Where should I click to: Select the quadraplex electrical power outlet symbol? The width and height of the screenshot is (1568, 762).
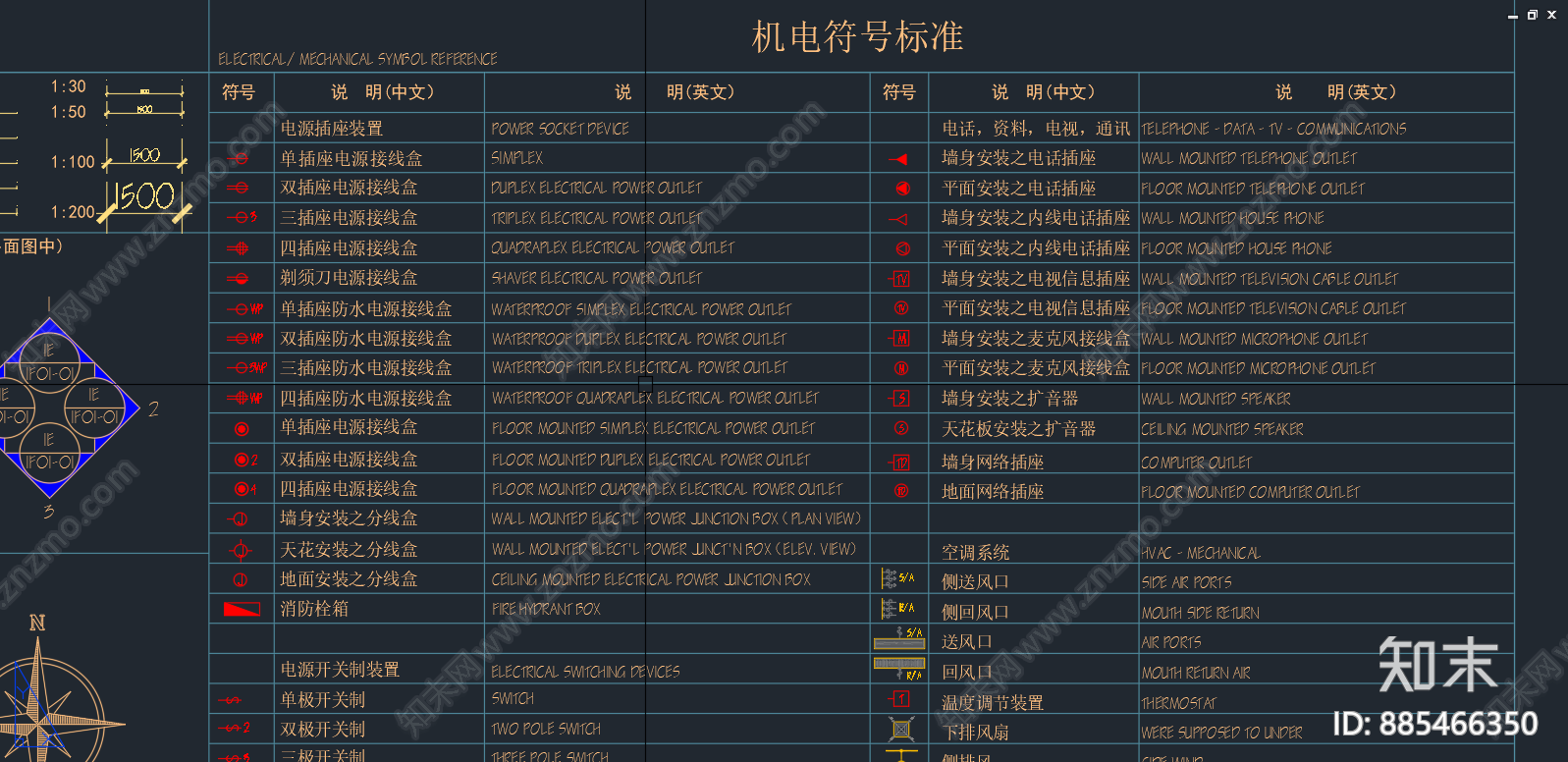(x=239, y=248)
